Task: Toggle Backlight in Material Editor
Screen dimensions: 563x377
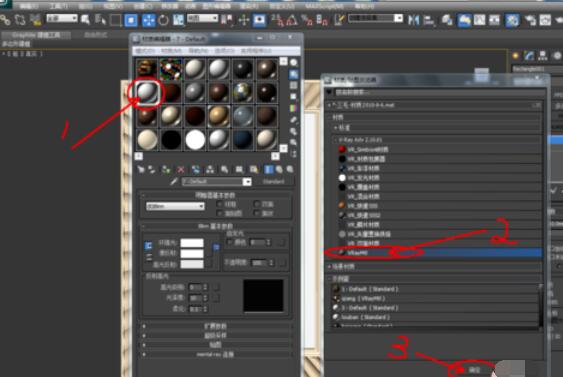Action: pos(294,74)
